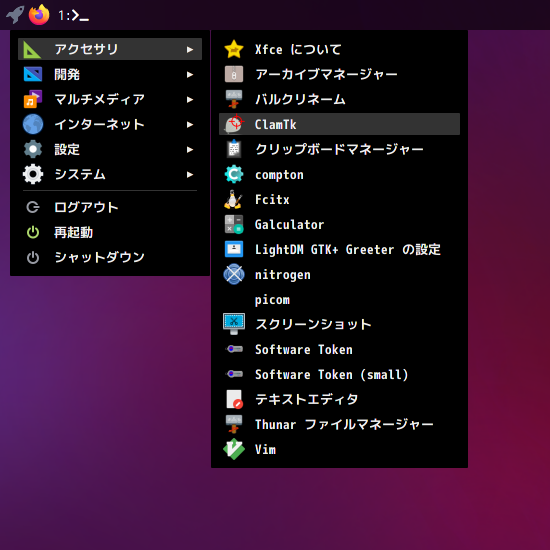Screen dimensions: 550x550
Task: Expand the マルチメディア submenu arrow
Action: [x=190, y=100]
